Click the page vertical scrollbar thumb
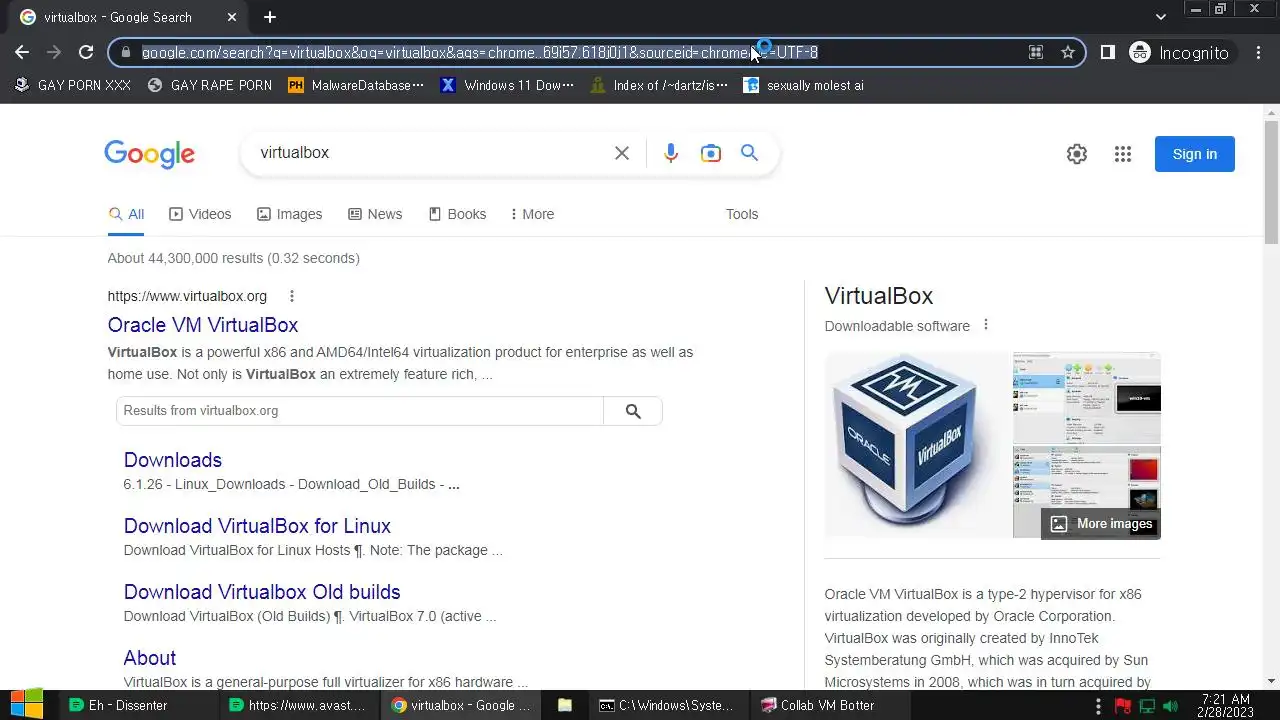 pyautogui.click(x=1272, y=181)
